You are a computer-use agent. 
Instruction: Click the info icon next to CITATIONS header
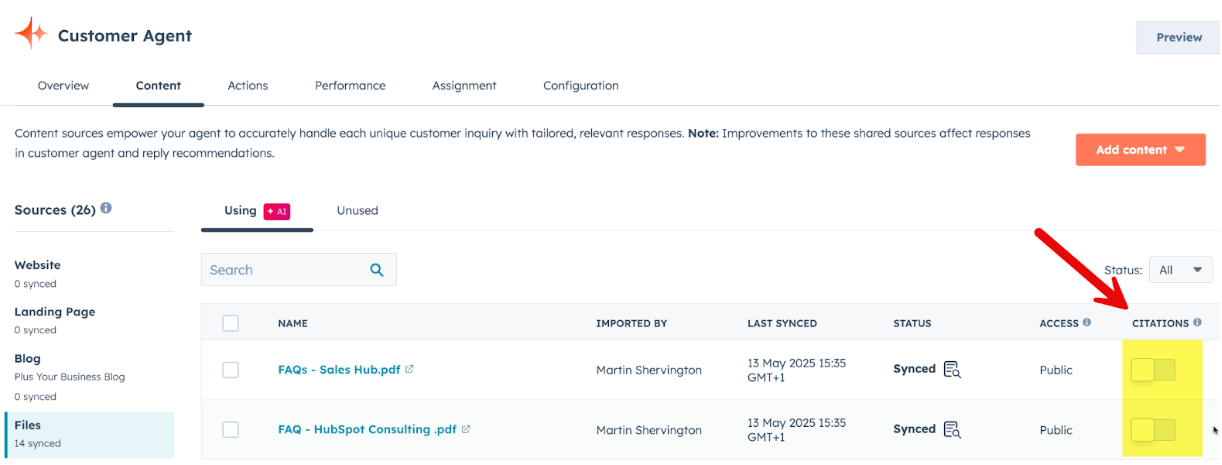point(1197,323)
